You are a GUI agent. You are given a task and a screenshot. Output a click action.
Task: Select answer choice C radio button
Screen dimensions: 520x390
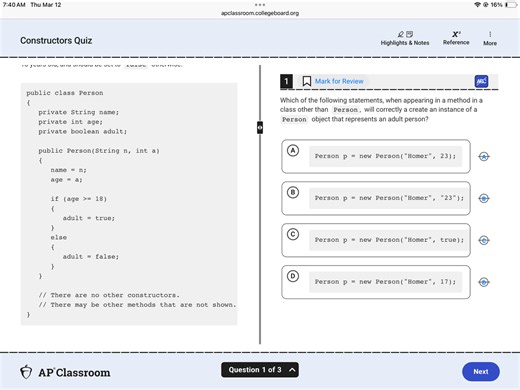tap(293, 234)
